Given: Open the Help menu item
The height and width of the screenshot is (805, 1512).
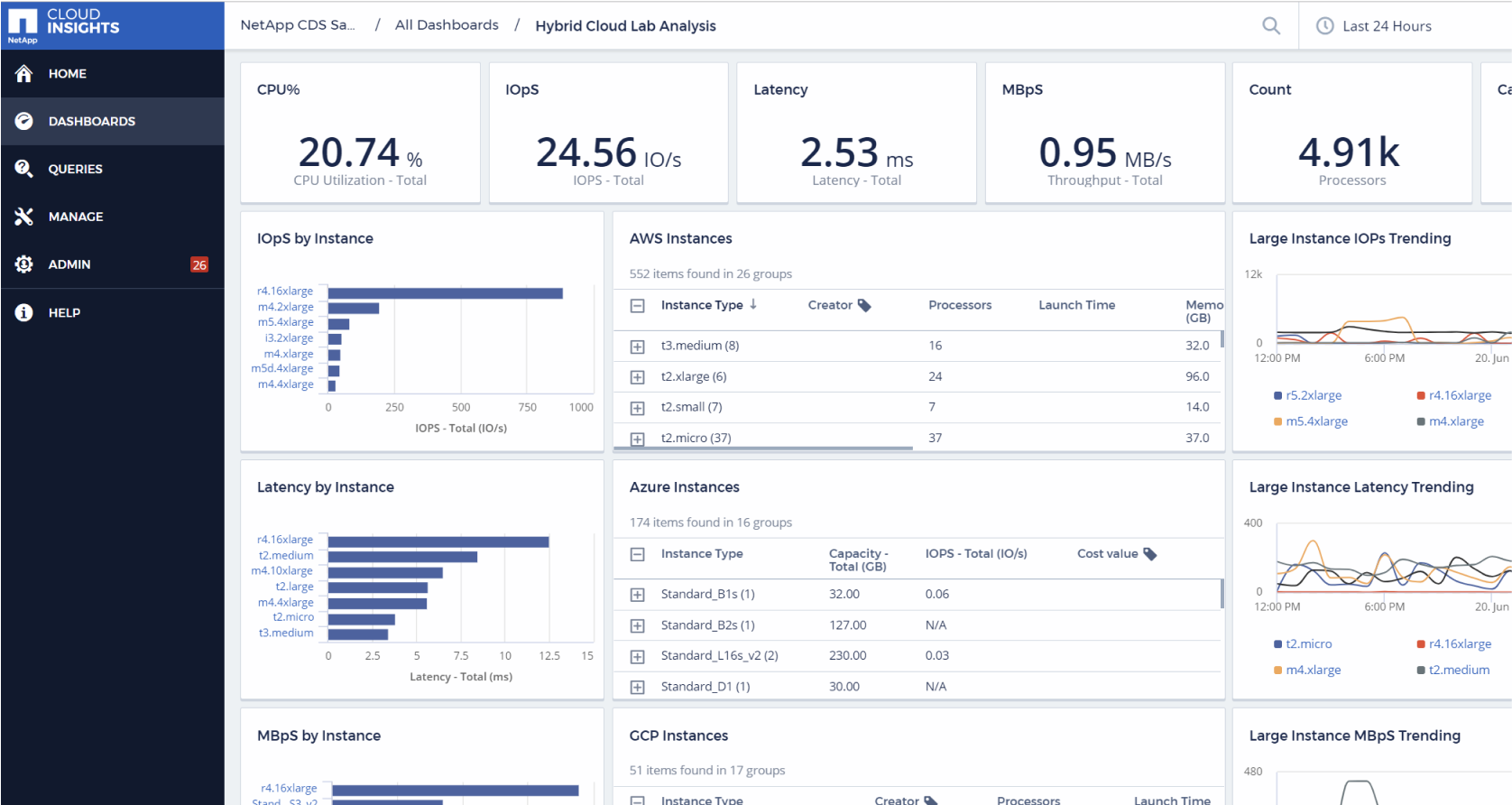Looking at the screenshot, I should point(113,312).
